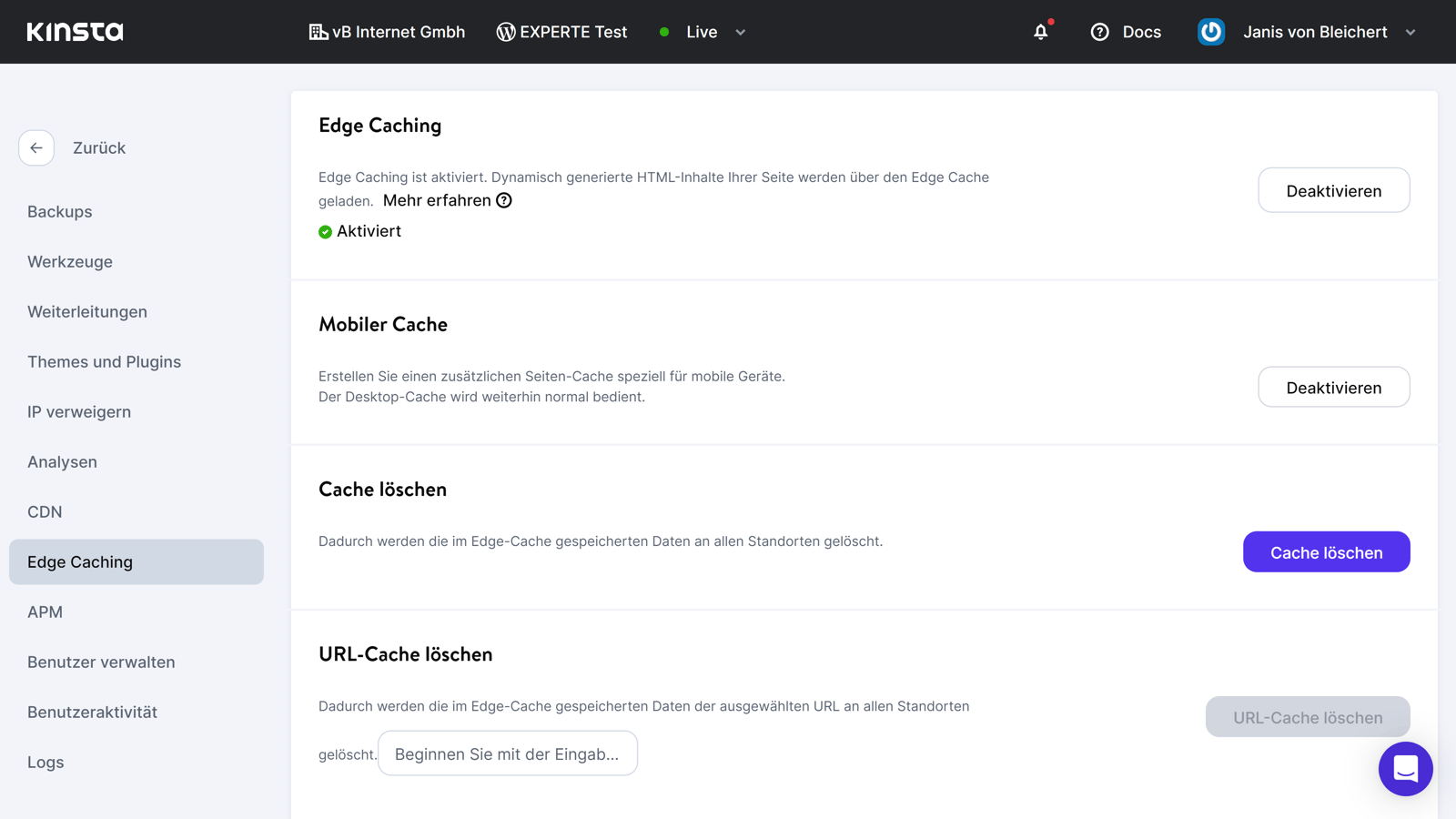This screenshot has height=819, width=1456.
Task: Click the Docs question mark icon
Action: tap(1099, 32)
